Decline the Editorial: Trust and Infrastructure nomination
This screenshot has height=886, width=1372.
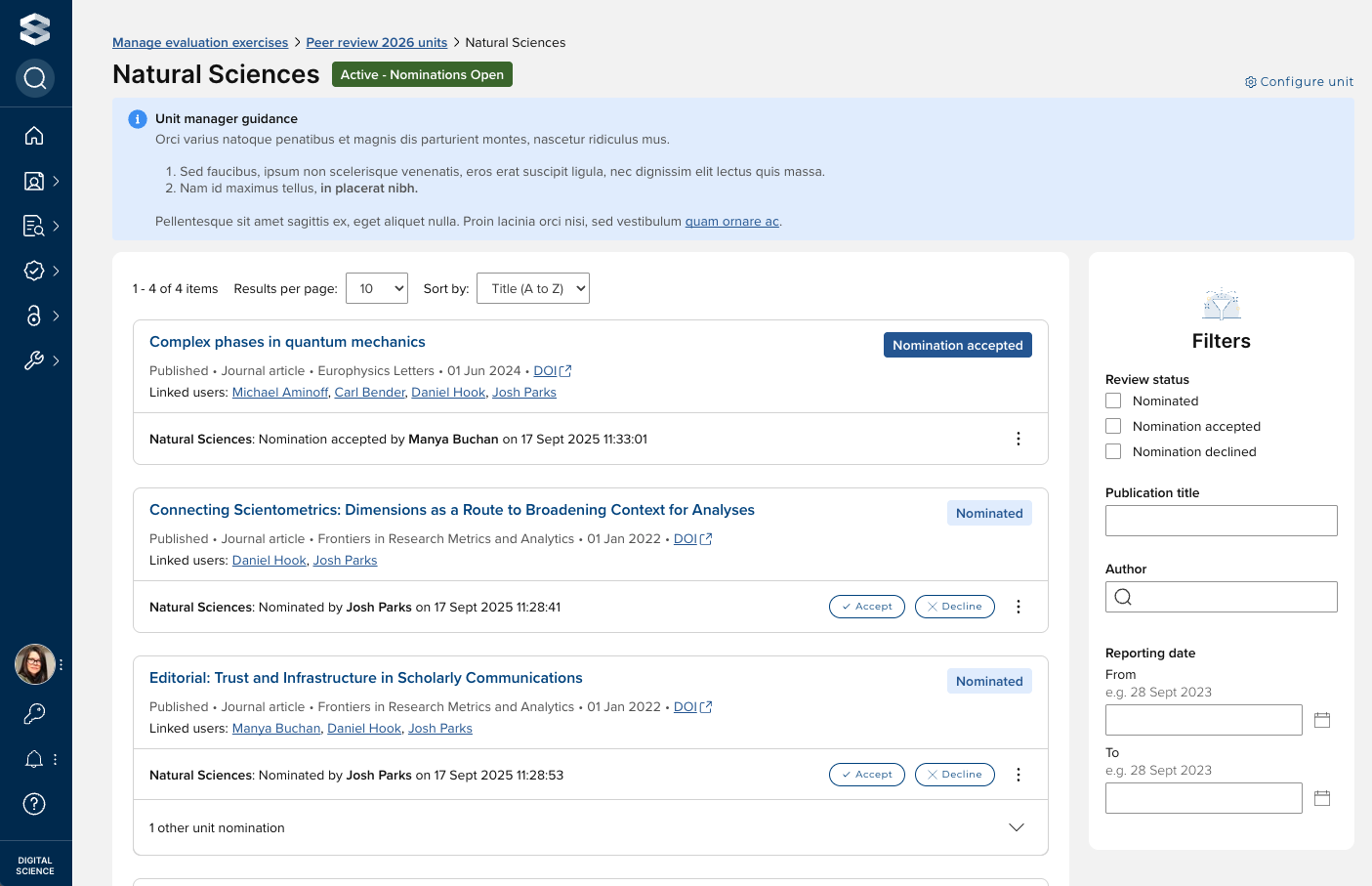coord(954,775)
